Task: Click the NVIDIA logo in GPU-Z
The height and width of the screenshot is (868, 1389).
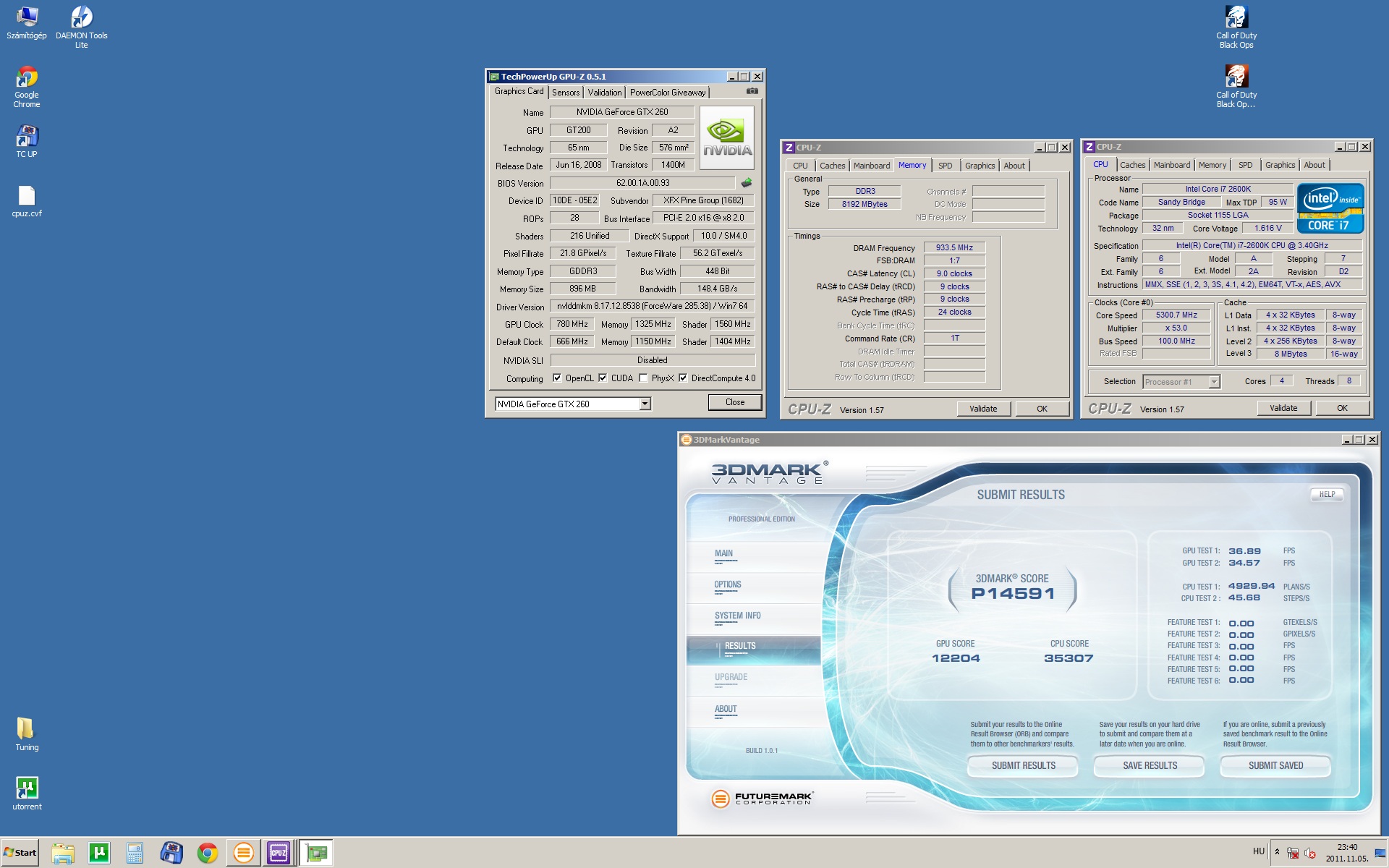Action: coord(727,137)
